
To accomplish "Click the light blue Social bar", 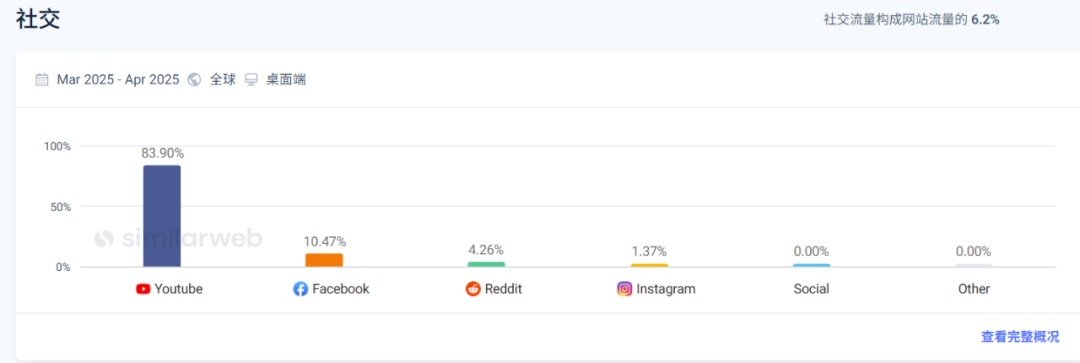I will pos(811,265).
